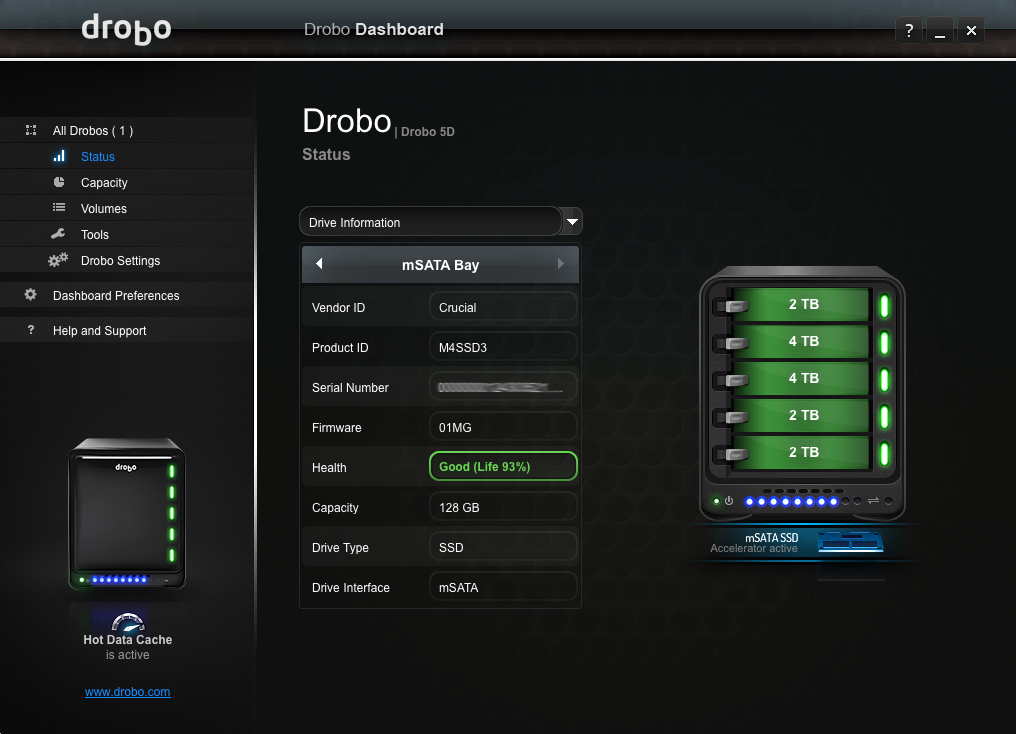
Task: Click the Drive Type field SSD
Action: pyautogui.click(x=503, y=547)
